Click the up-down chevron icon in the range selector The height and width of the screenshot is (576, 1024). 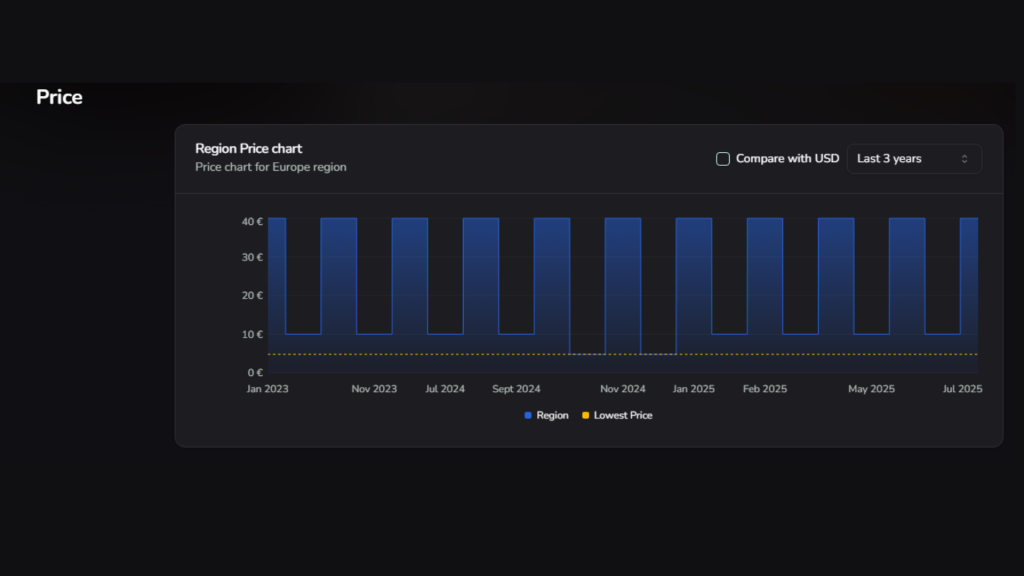[964, 159]
